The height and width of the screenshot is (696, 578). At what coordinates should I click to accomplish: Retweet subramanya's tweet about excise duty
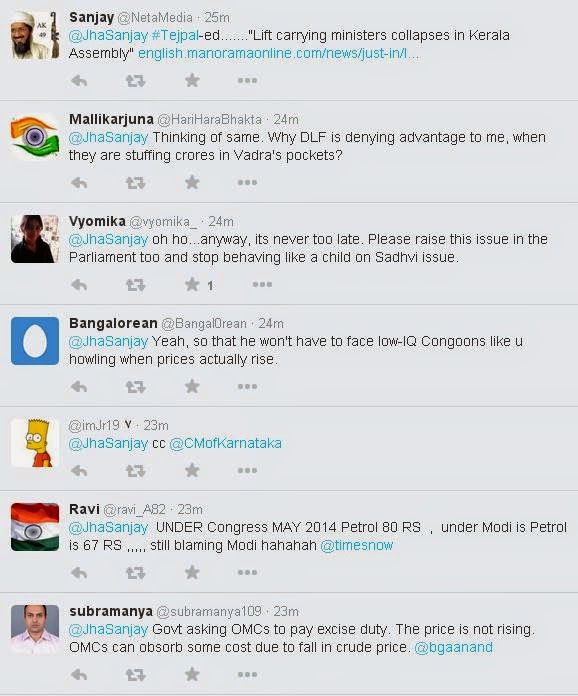click(135, 675)
